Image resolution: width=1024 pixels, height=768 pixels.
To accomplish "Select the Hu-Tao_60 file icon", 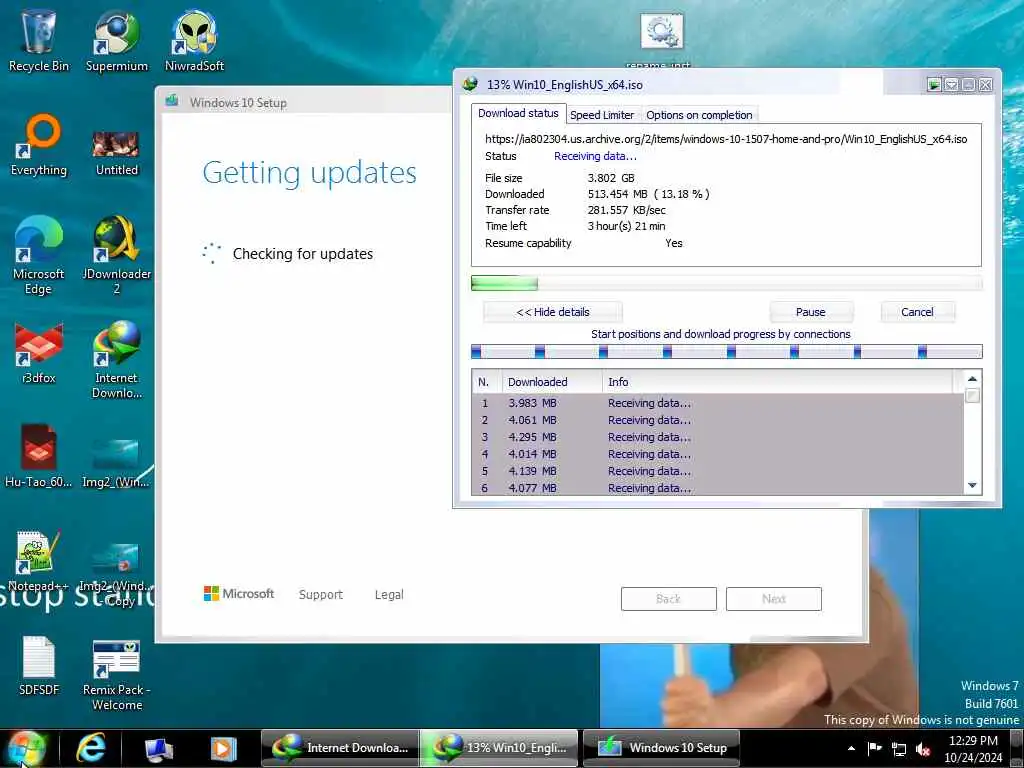I will [x=38, y=456].
